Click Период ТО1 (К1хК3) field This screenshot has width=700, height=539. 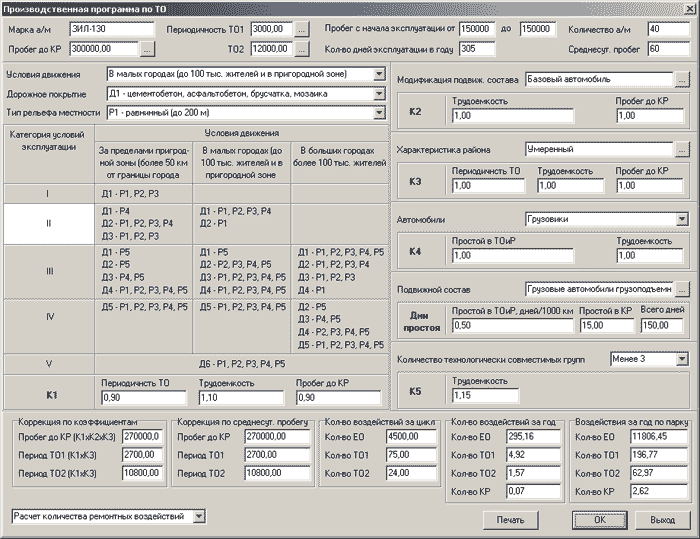[142, 455]
